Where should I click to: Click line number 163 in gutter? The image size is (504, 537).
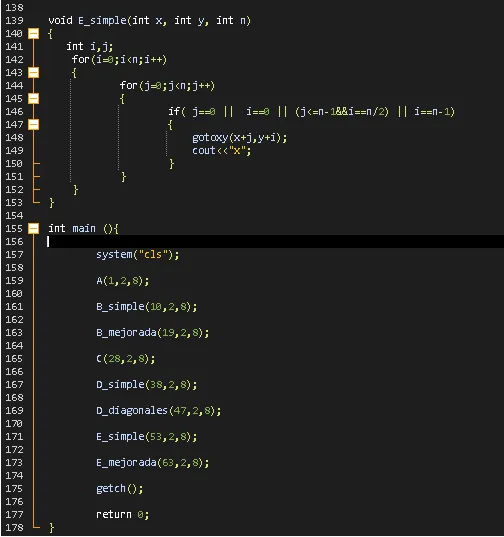[x=14, y=333]
